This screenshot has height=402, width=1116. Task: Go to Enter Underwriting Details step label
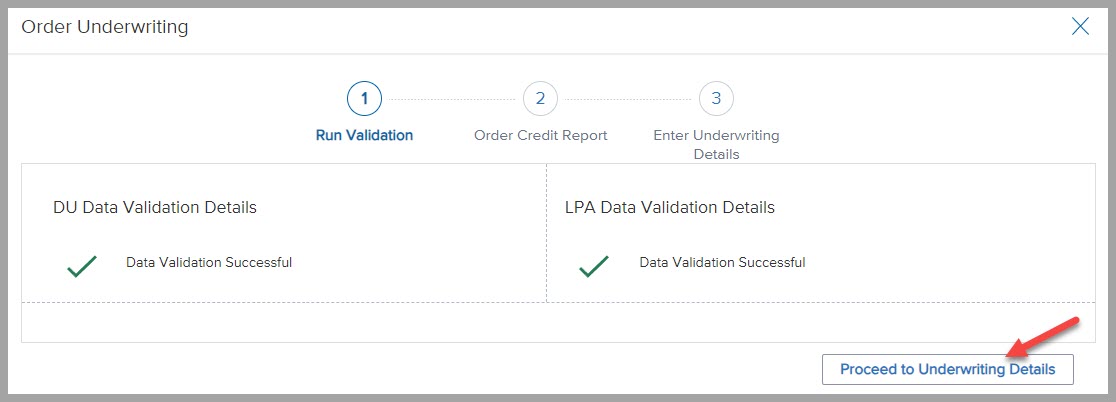[716, 144]
